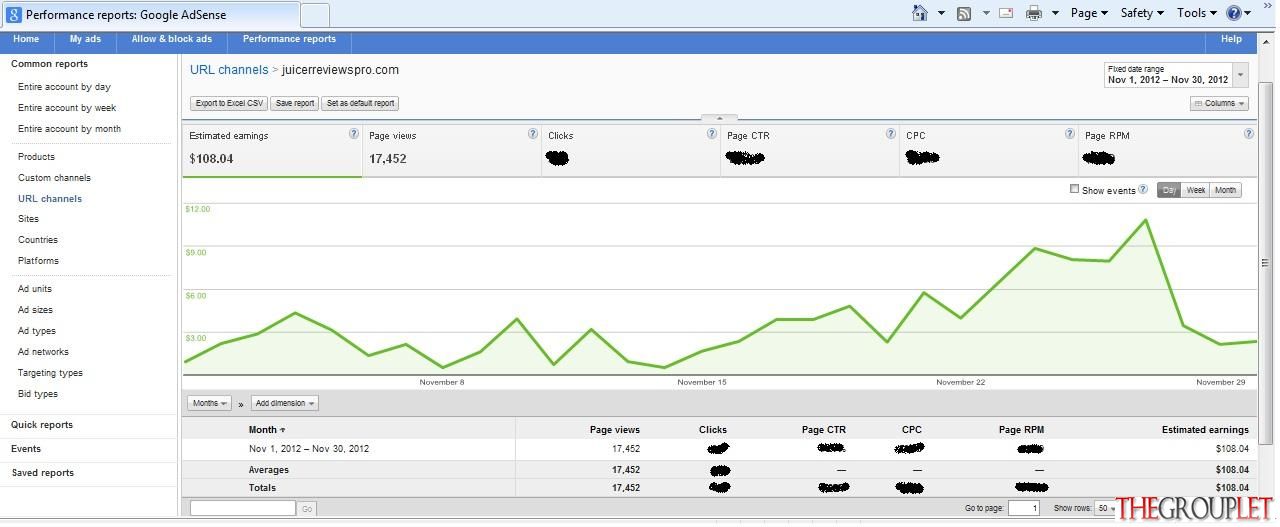1280x527 pixels.
Task: Select the Estimated earnings metric tile
Action: [x=272, y=150]
